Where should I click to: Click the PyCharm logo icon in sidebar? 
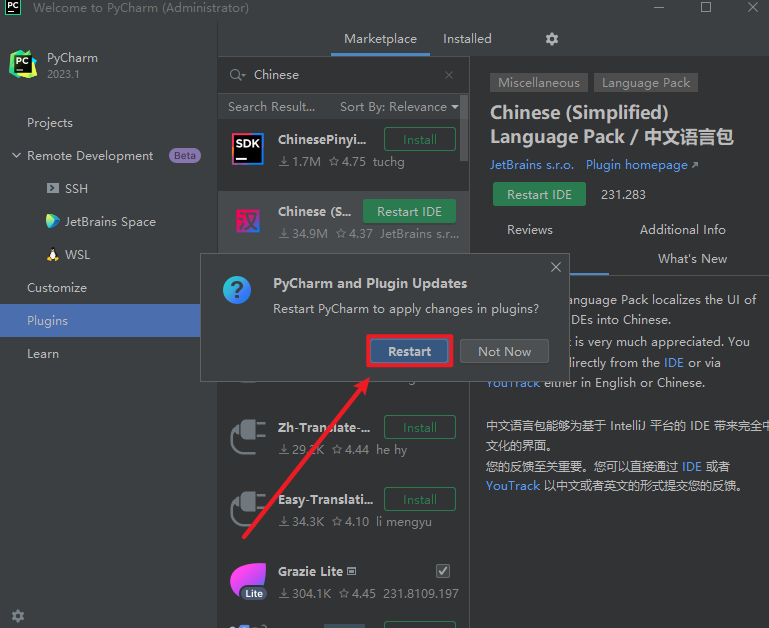click(23, 64)
